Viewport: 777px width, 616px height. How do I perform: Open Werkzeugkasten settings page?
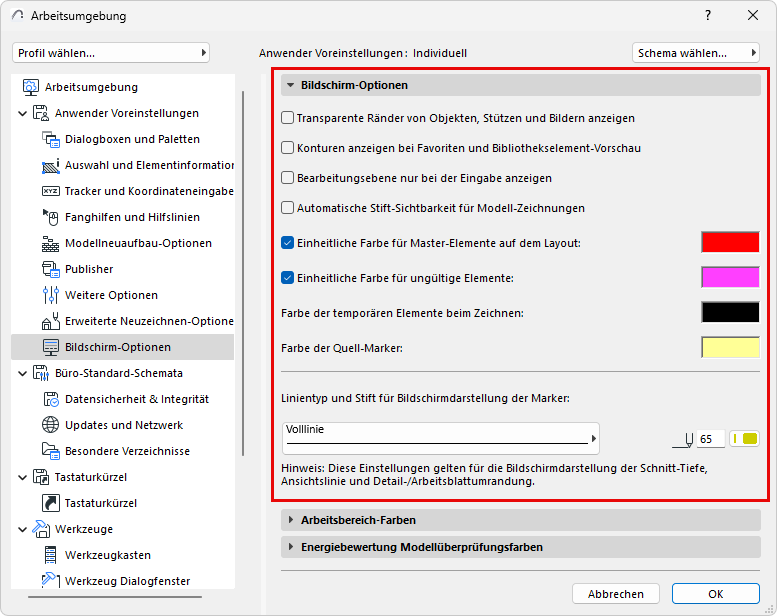pyautogui.click(x=108, y=555)
